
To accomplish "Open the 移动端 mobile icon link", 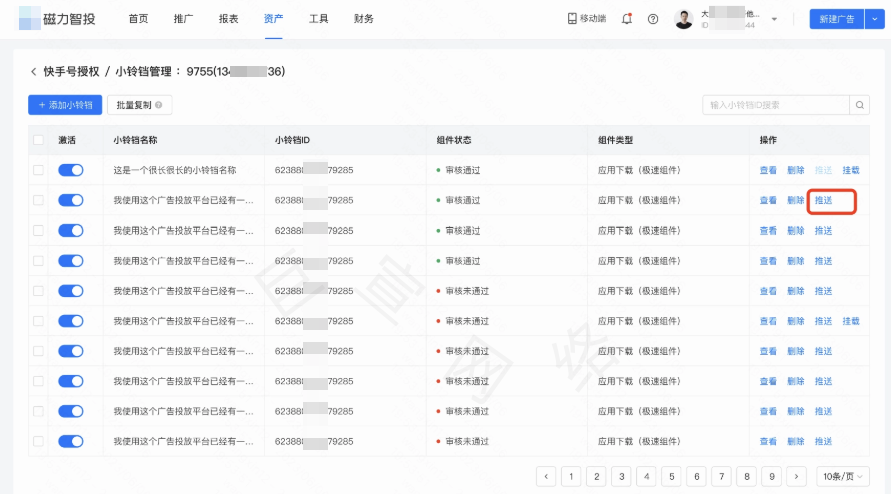I will point(586,19).
